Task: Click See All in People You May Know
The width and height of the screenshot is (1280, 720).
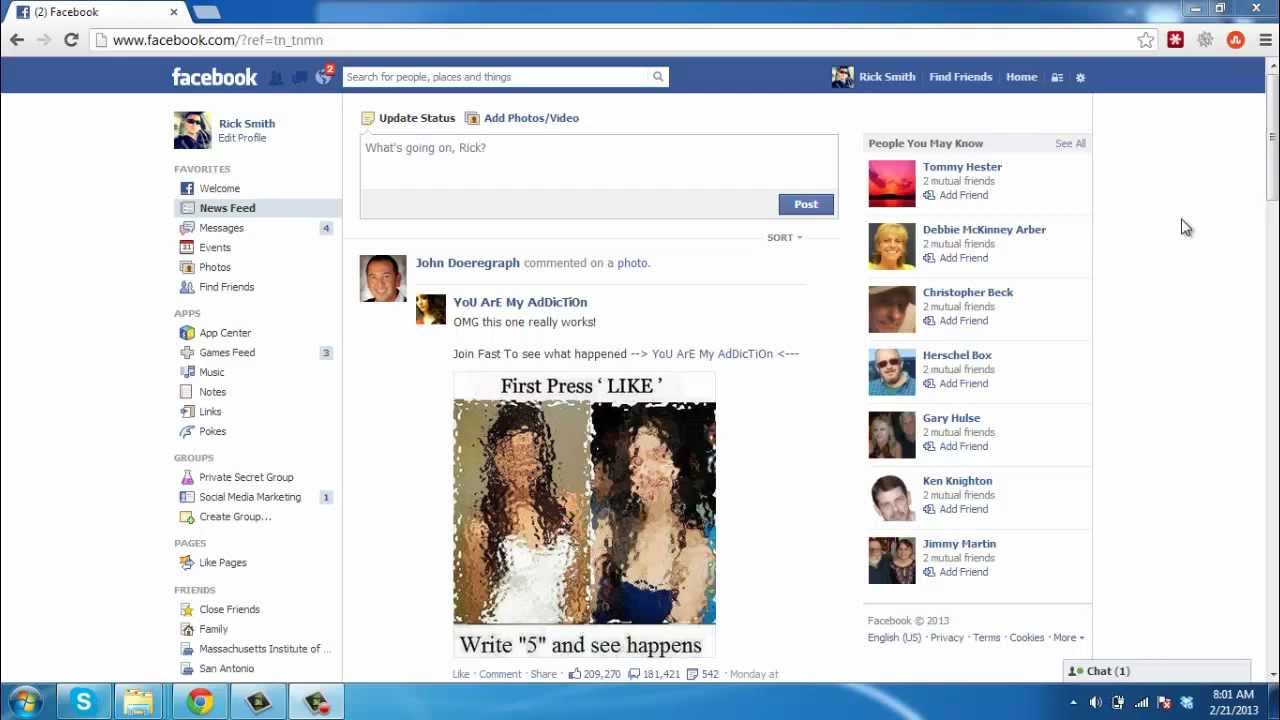Action: point(1070,144)
